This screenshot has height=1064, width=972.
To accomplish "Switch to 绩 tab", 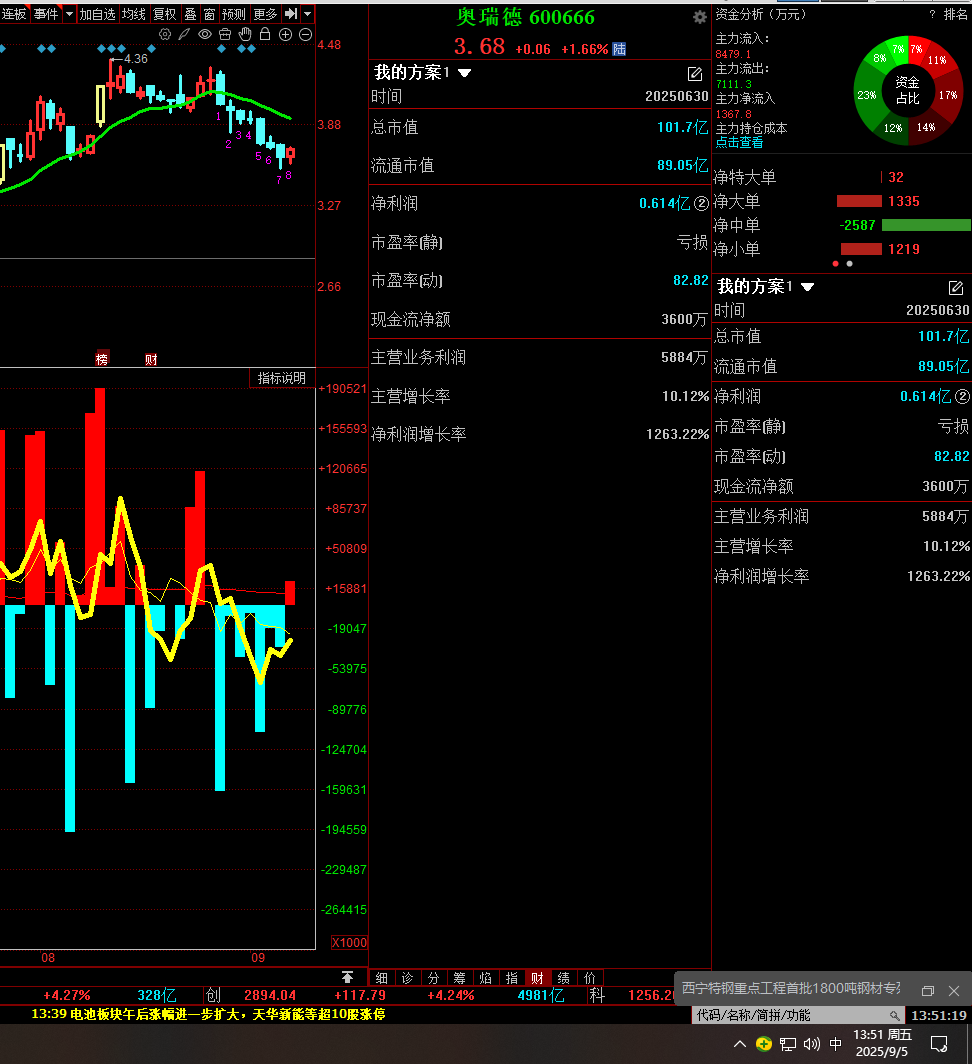I will [563, 978].
